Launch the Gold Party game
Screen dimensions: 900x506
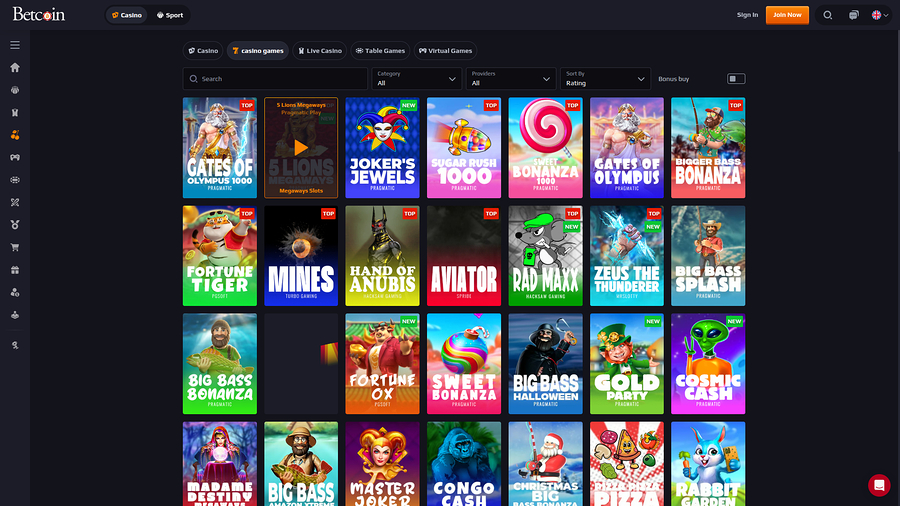pyautogui.click(x=627, y=364)
